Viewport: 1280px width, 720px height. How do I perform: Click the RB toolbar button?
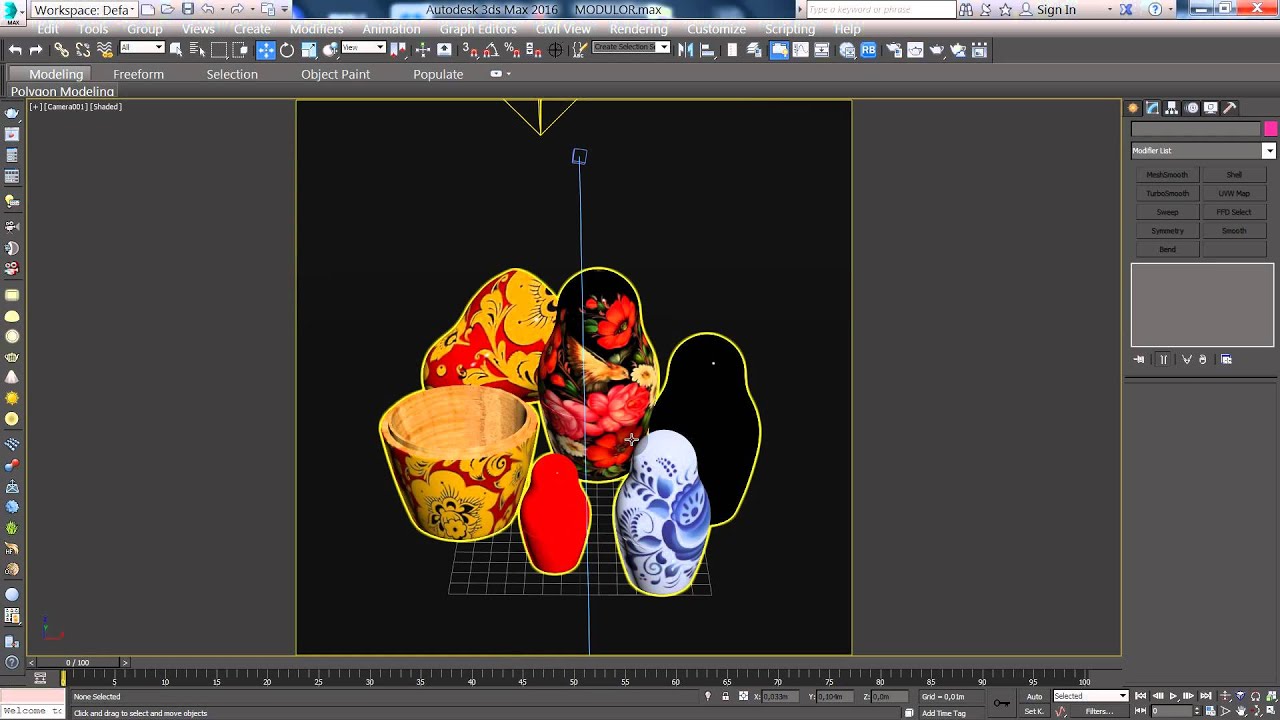click(x=868, y=50)
